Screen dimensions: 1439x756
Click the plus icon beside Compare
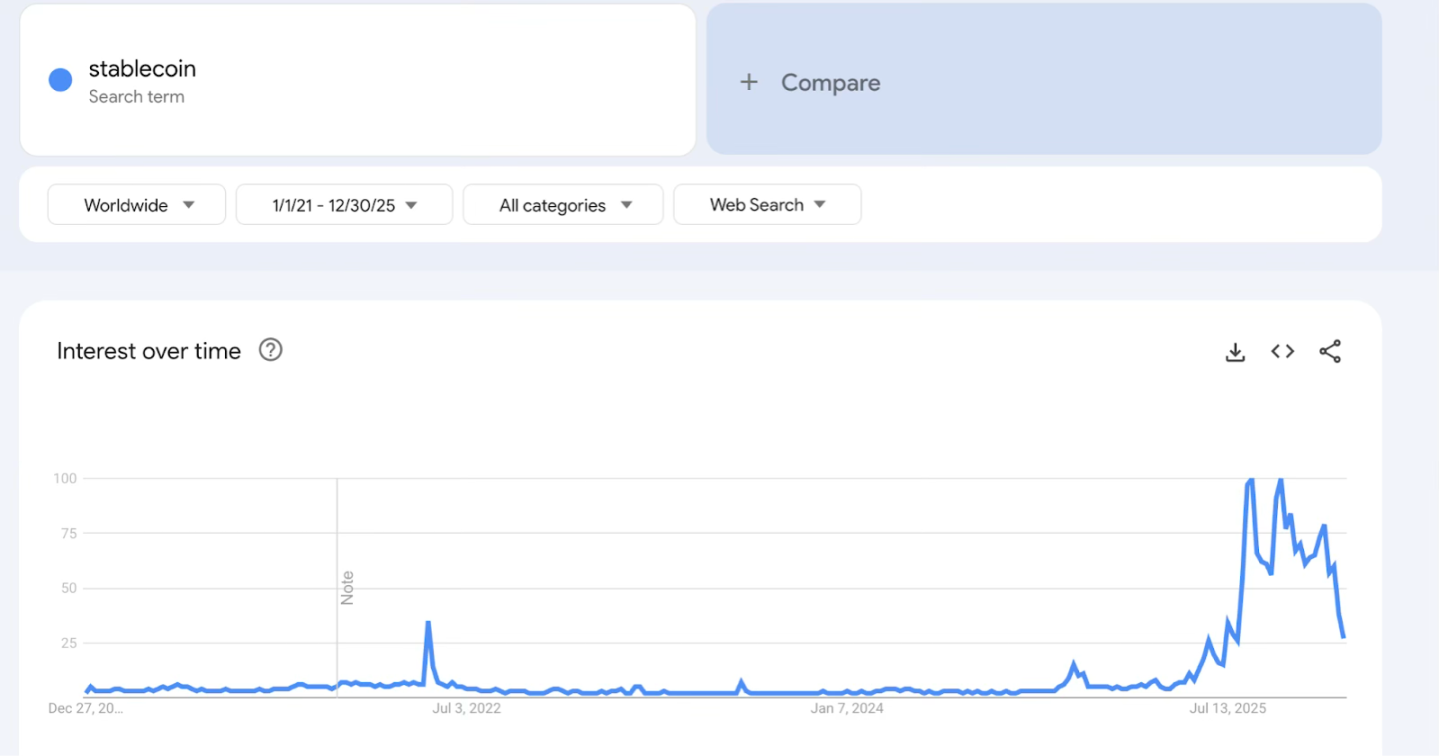point(749,82)
